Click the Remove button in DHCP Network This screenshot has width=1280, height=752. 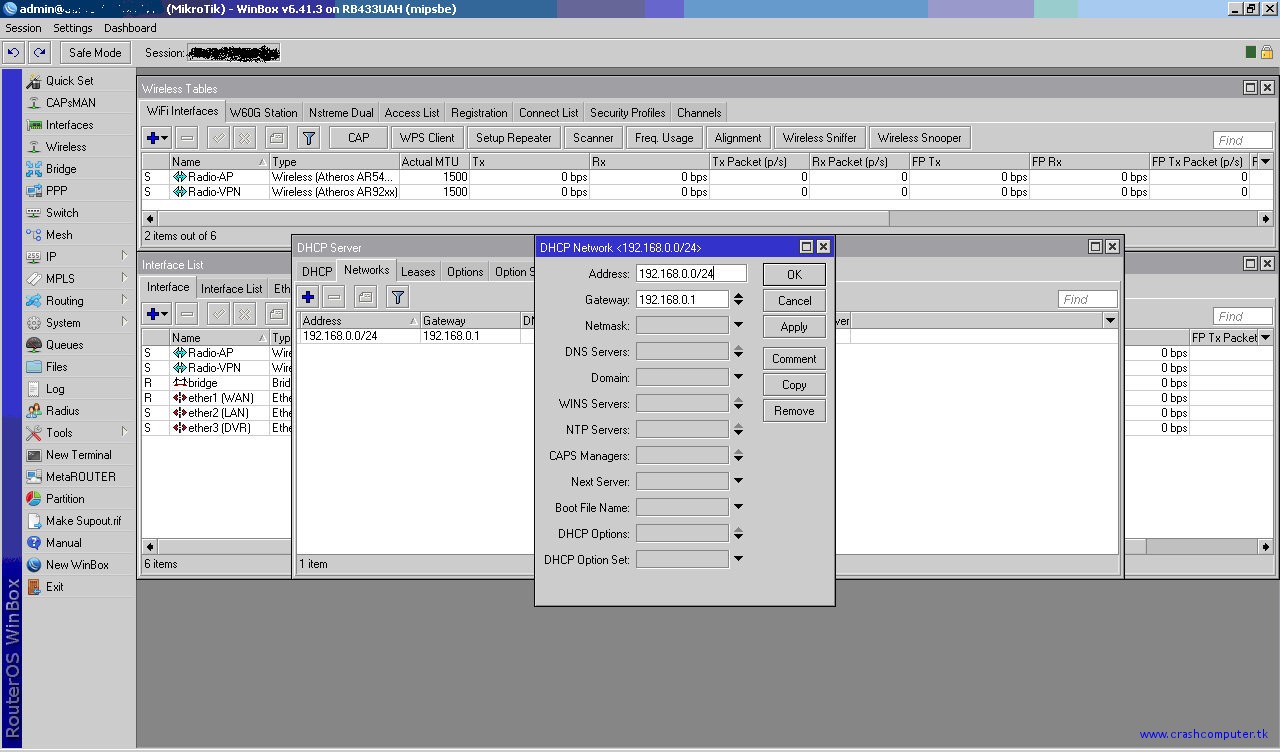pyautogui.click(x=794, y=411)
